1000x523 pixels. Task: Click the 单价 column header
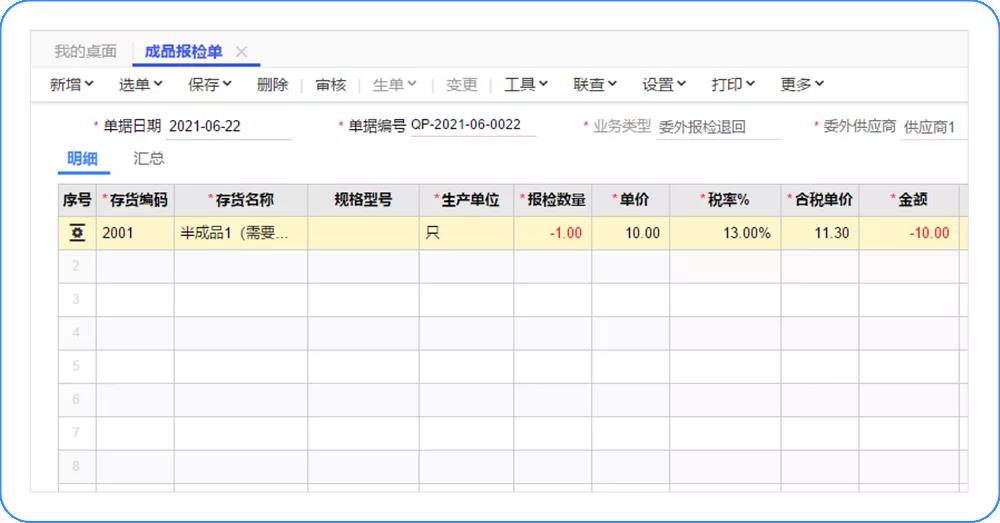coord(631,200)
